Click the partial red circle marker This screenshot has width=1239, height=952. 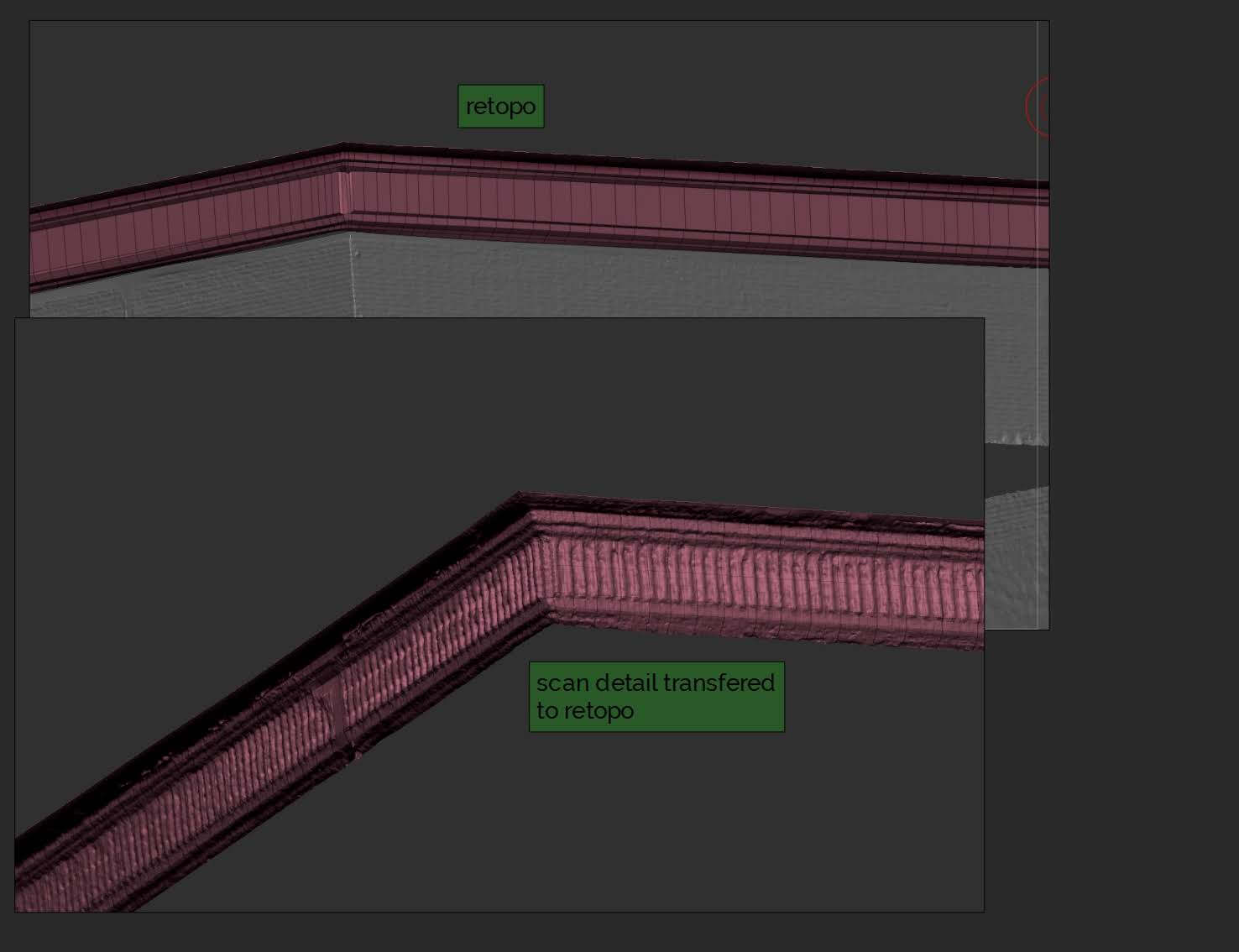pos(1038,107)
